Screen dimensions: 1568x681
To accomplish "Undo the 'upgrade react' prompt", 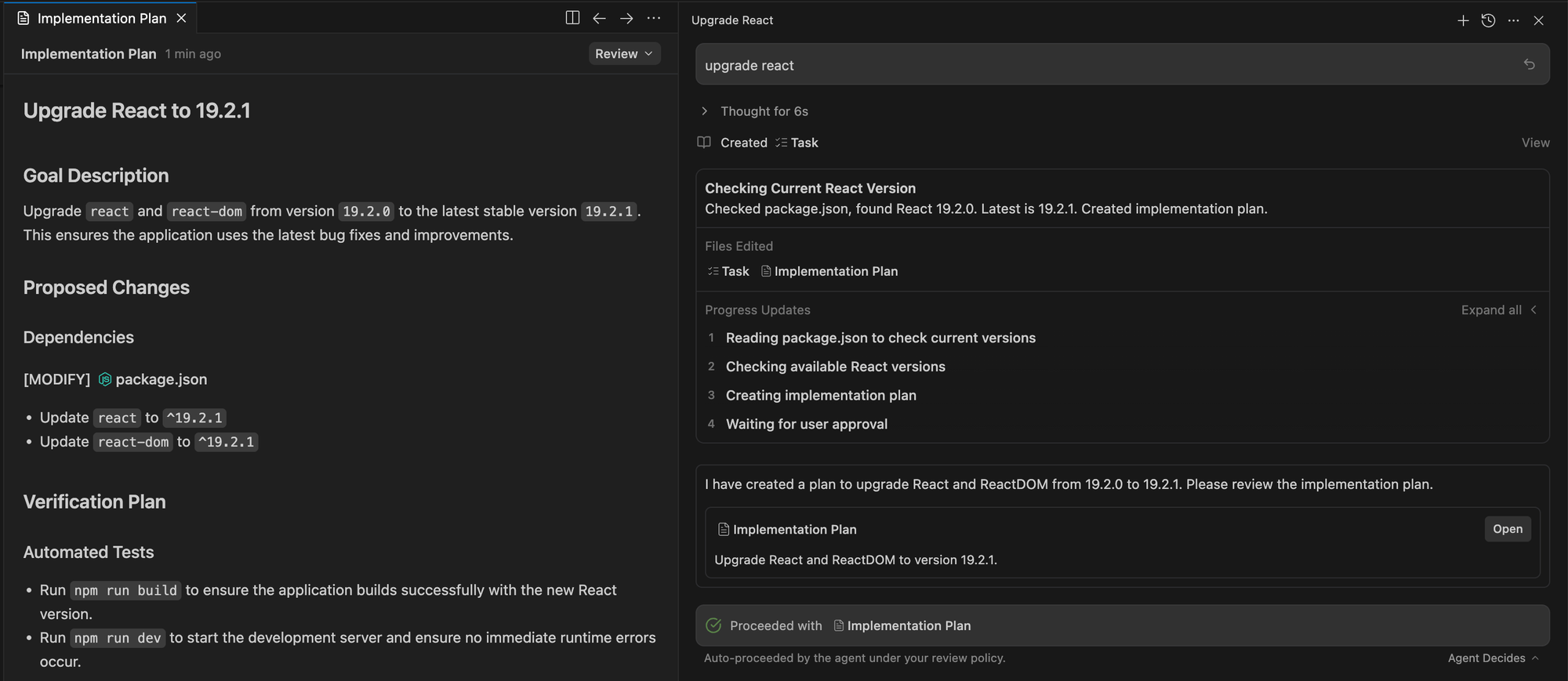I will point(1529,64).
